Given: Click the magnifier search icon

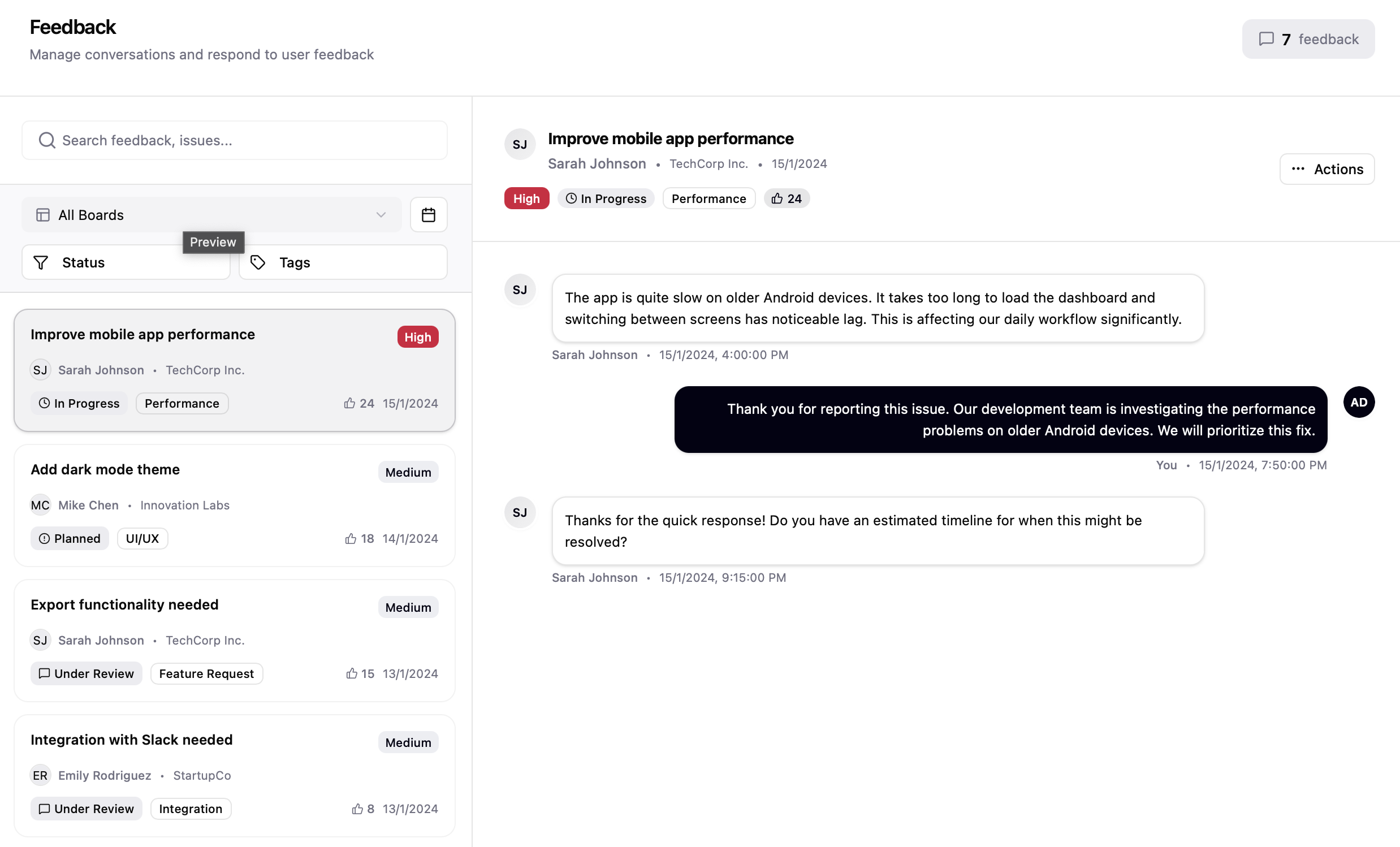Looking at the screenshot, I should pos(46,140).
